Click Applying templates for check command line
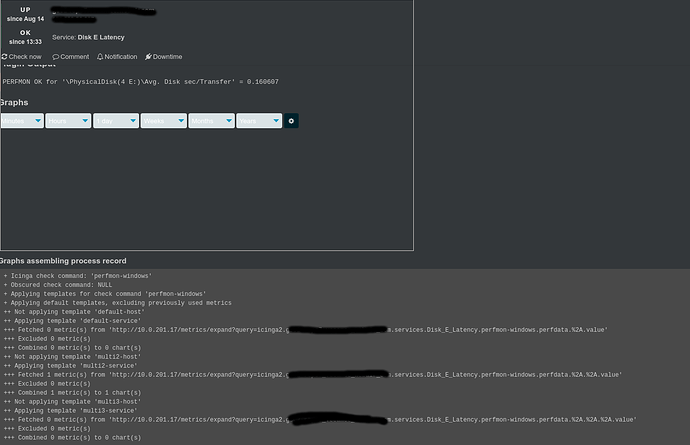The width and height of the screenshot is (690, 445). tap(105, 294)
